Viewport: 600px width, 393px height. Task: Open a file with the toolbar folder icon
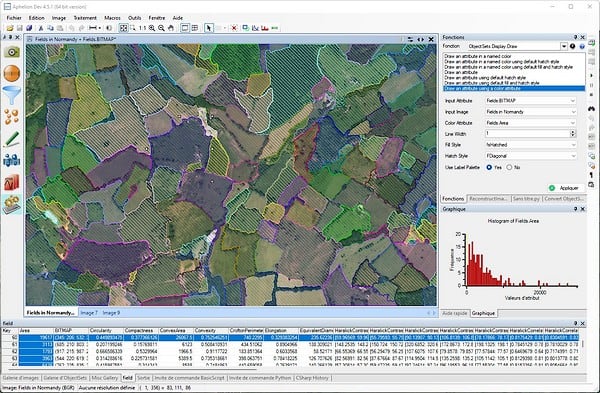10,28
